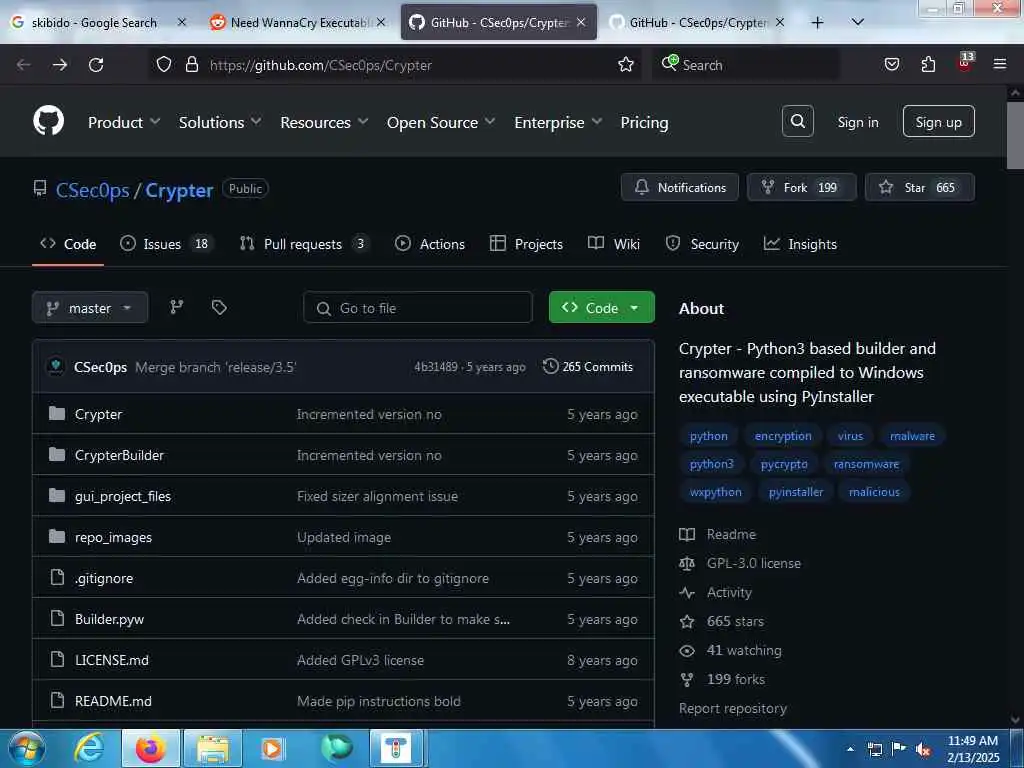Viewport: 1024px width, 768px height.
Task: Open the master branch dropdown
Action: (90, 308)
